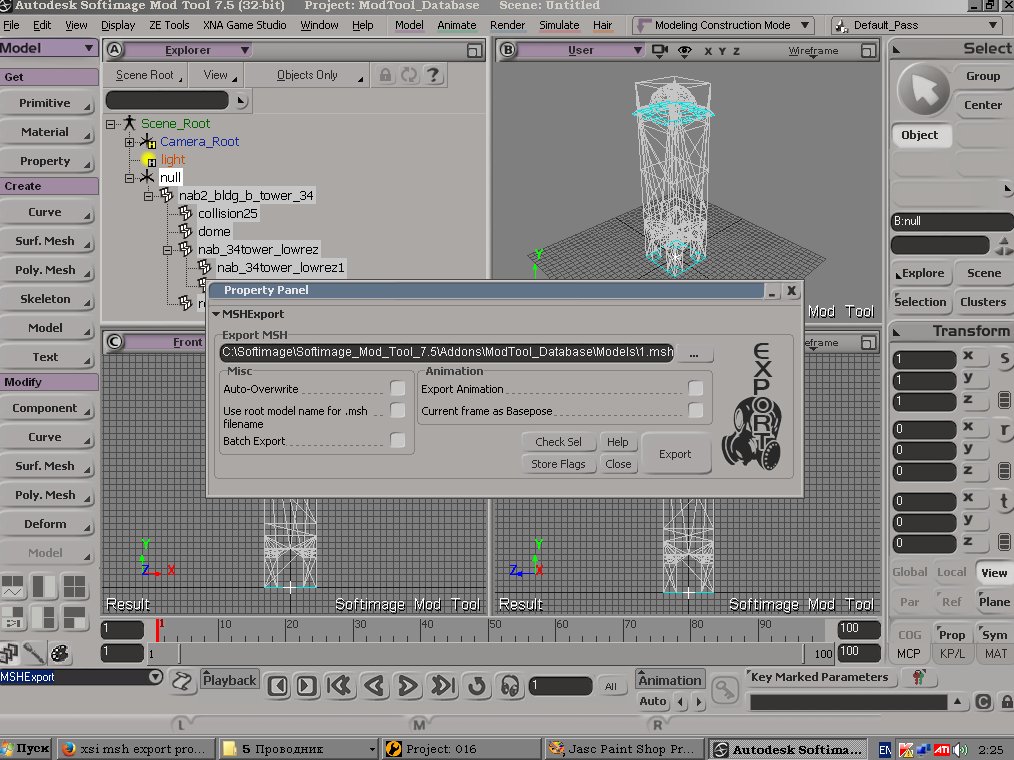The height and width of the screenshot is (760, 1014).
Task: Toggle the audio headphones icon
Action: [x=510, y=686]
